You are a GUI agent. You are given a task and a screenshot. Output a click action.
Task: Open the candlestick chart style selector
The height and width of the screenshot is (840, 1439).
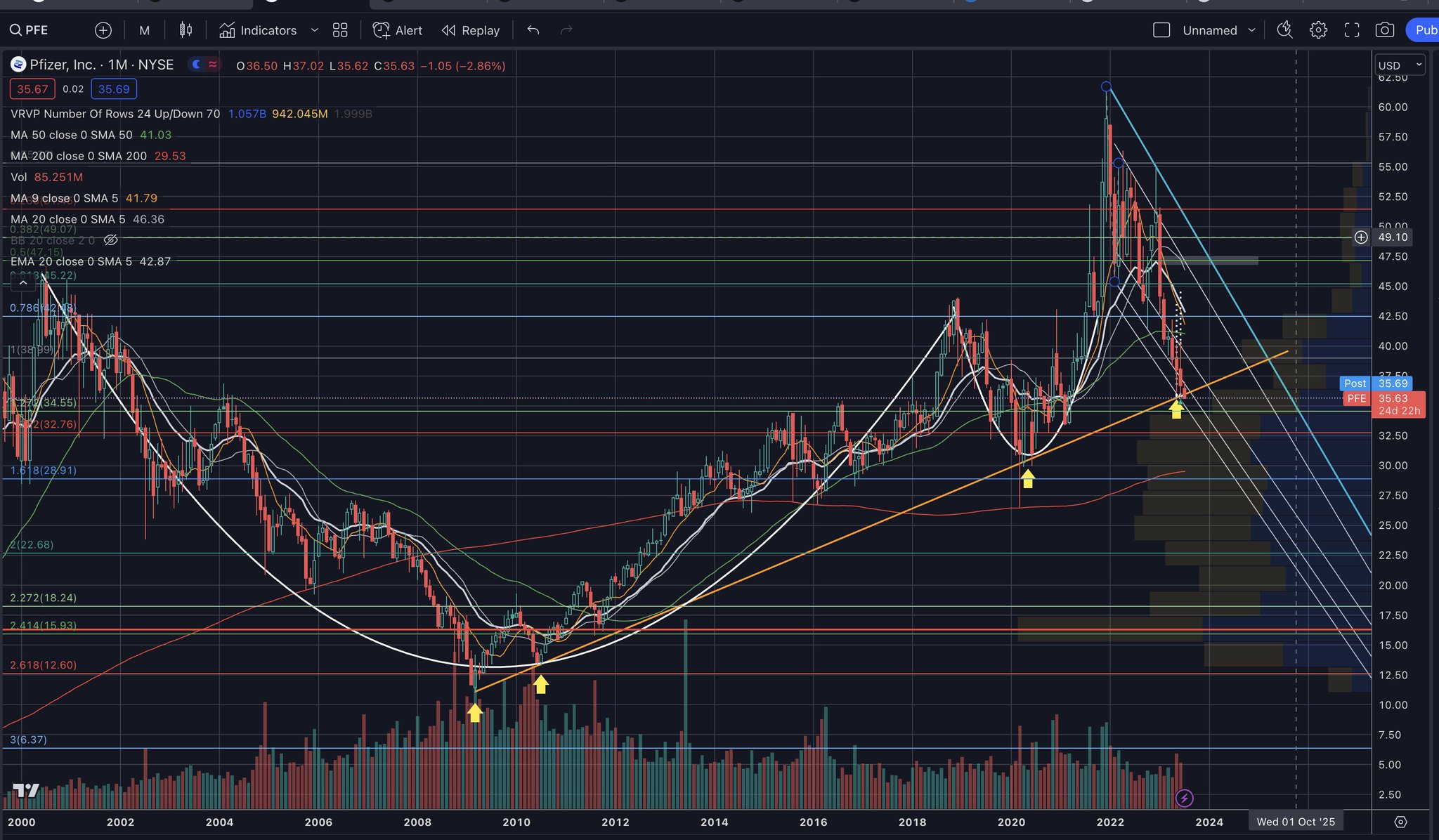[185, 30]
